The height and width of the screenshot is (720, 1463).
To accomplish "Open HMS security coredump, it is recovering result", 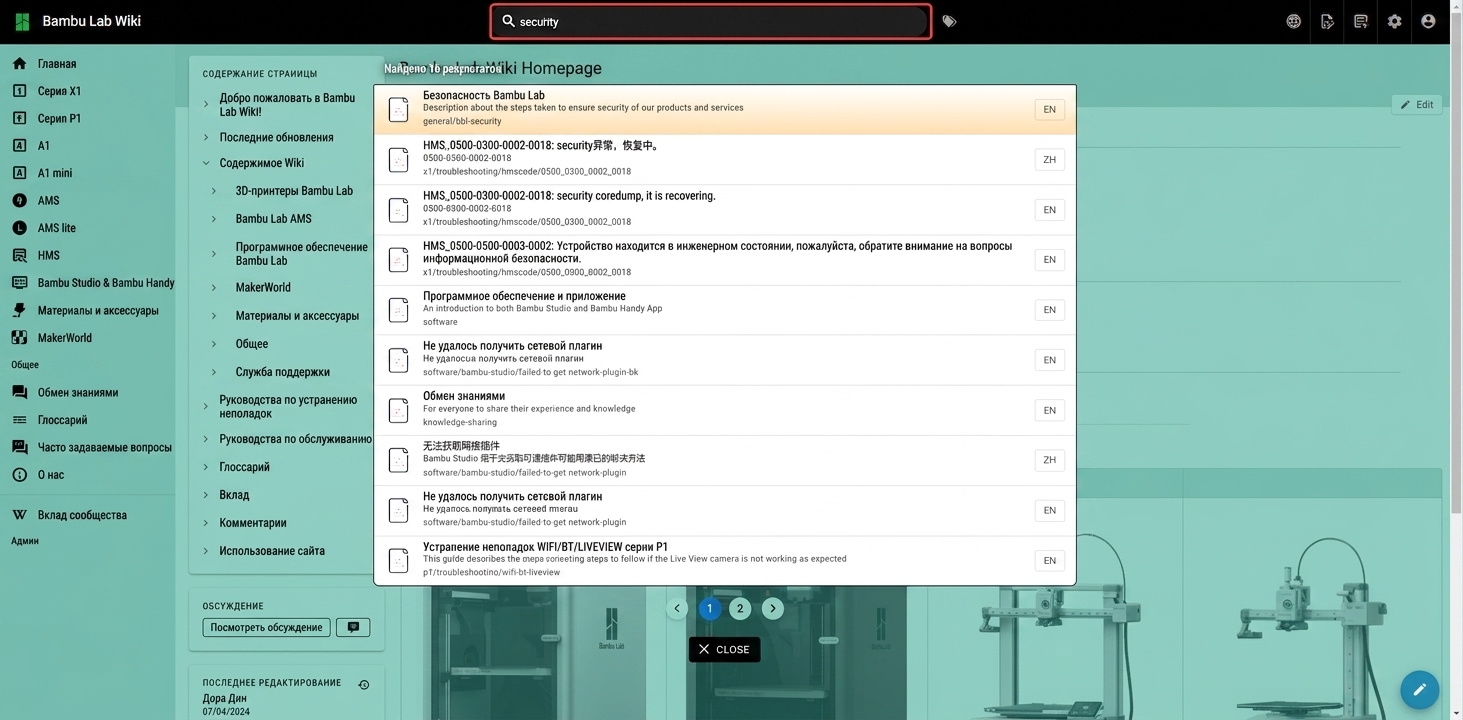I will [725, 210].
